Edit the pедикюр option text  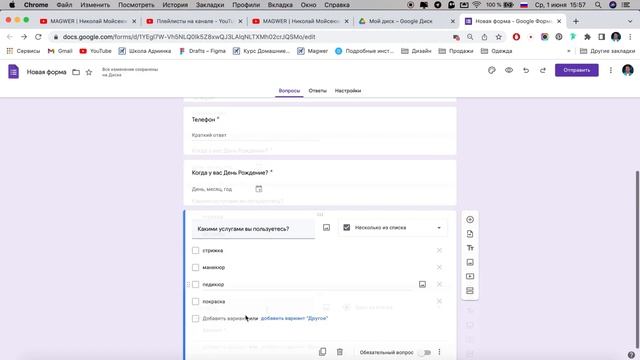click(x=308, y=284)
